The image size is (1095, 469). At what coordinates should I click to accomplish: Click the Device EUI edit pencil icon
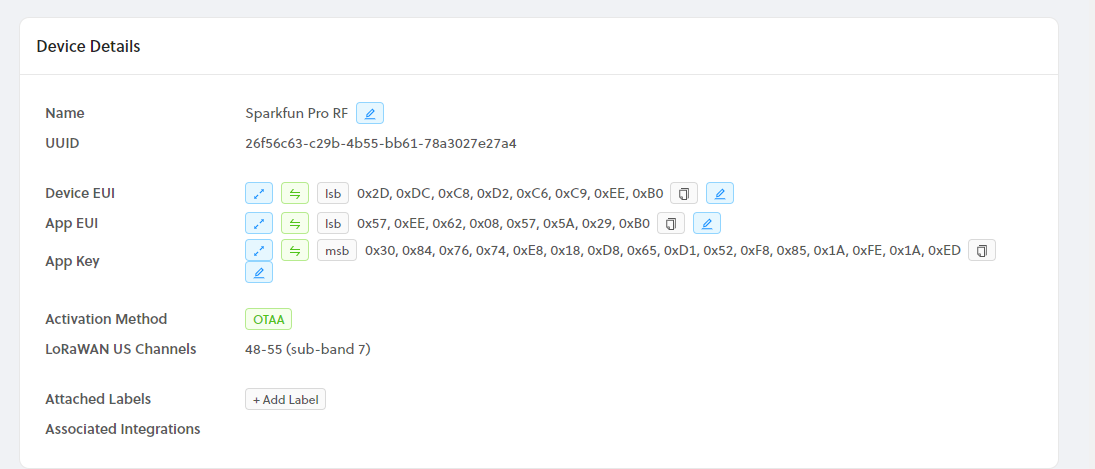pyautogui.click(x=720, y=193)
